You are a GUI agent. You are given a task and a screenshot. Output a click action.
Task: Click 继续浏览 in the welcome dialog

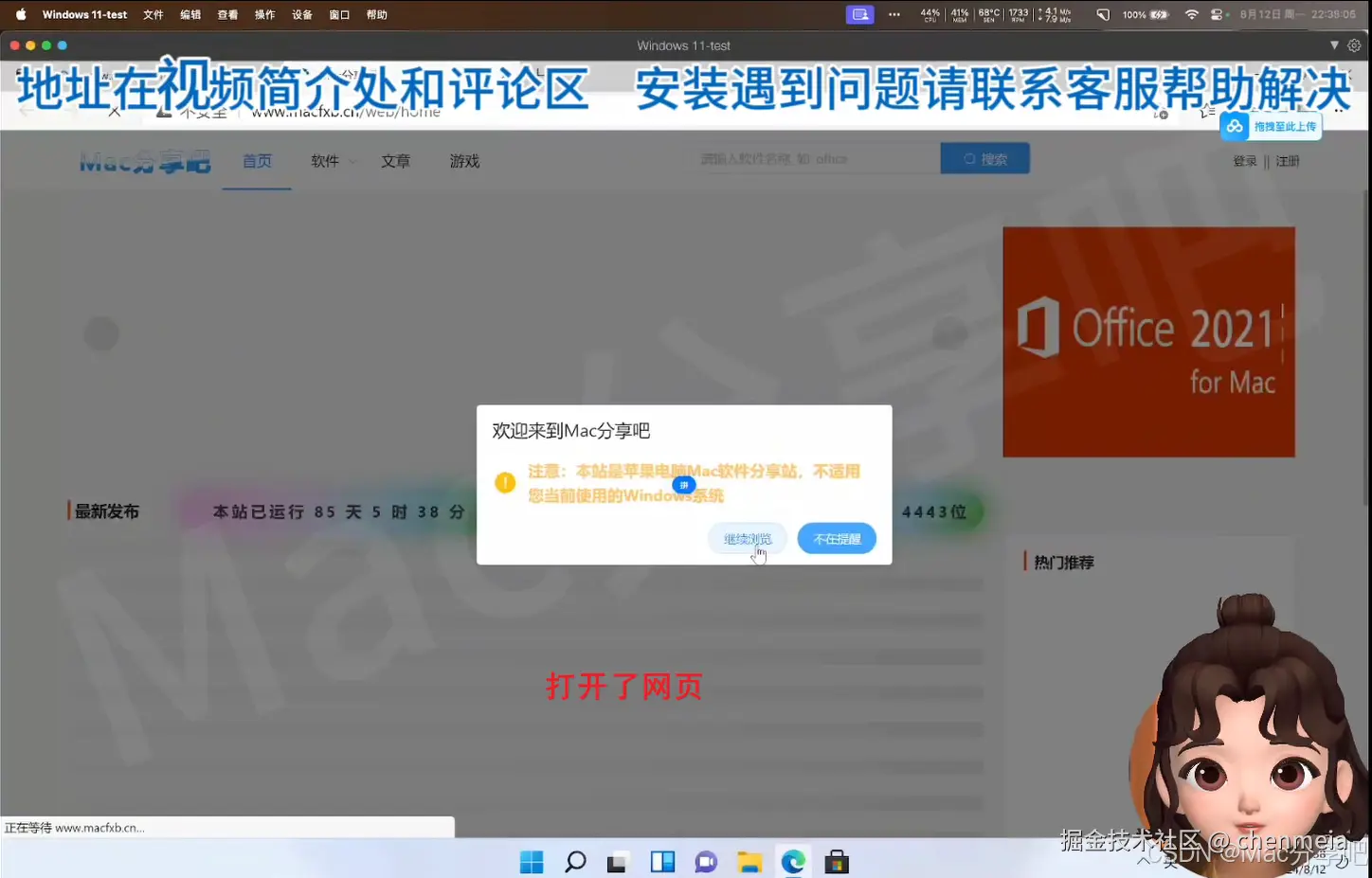coord(747,538)
